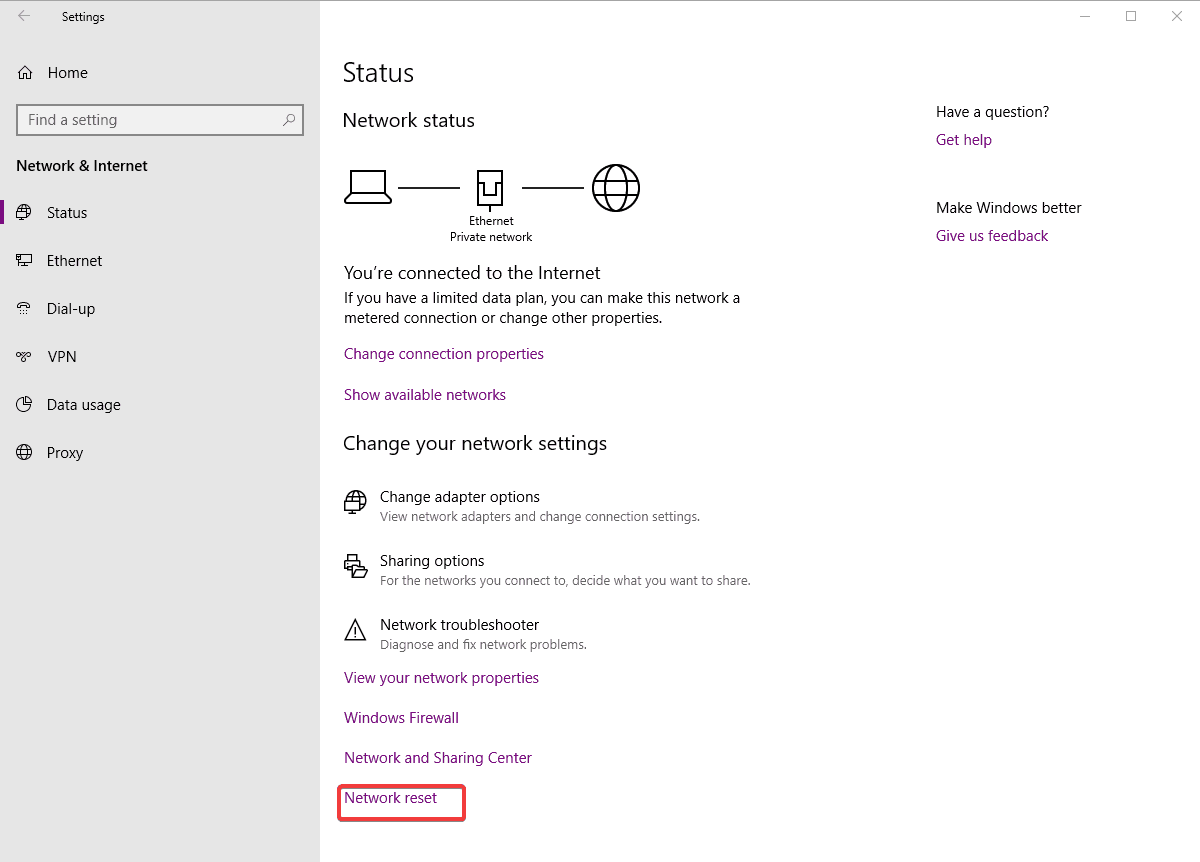
Task: Click the Status globe icon in the sidebar
Action: 24,212
